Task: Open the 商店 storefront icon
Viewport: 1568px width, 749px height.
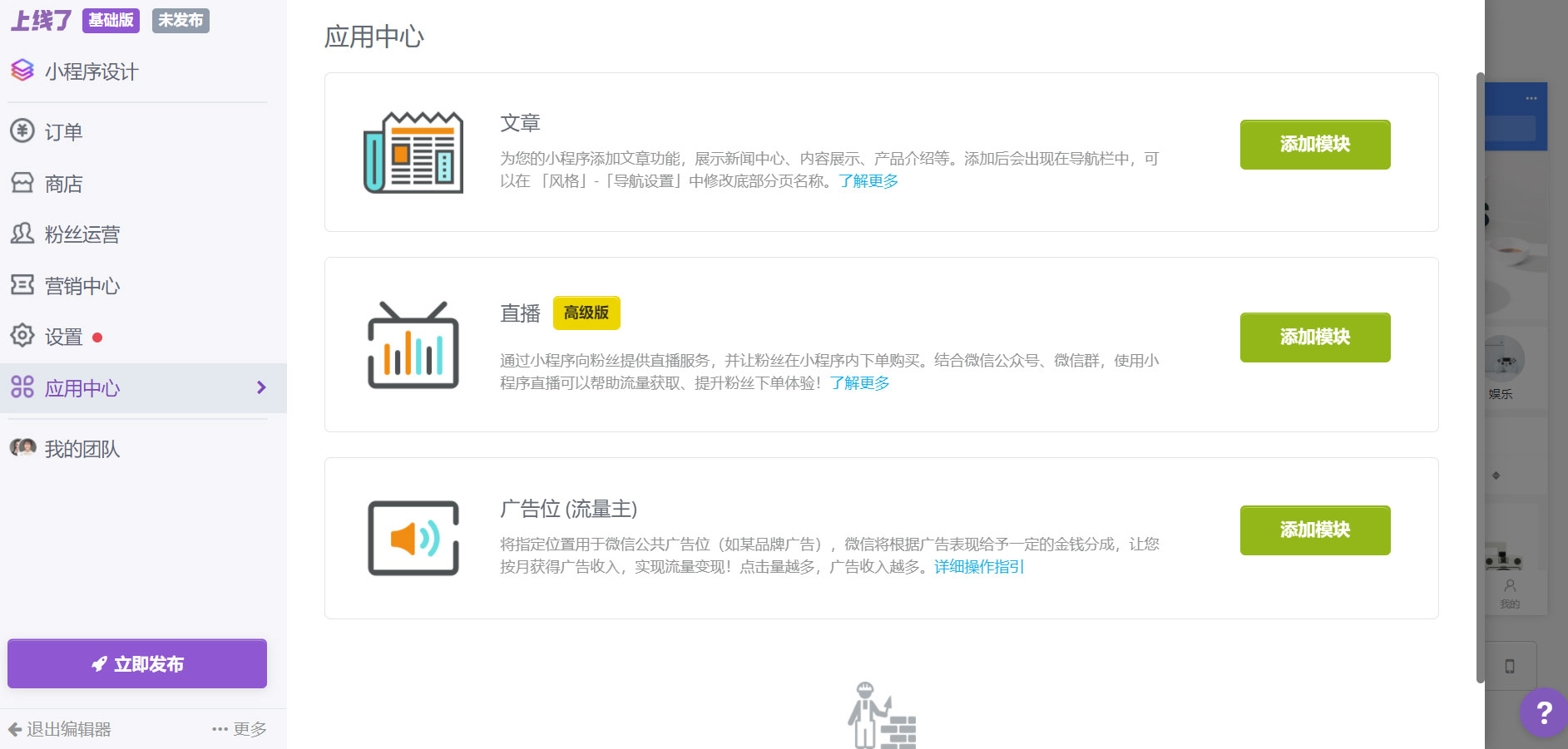Action: (22, 183)
